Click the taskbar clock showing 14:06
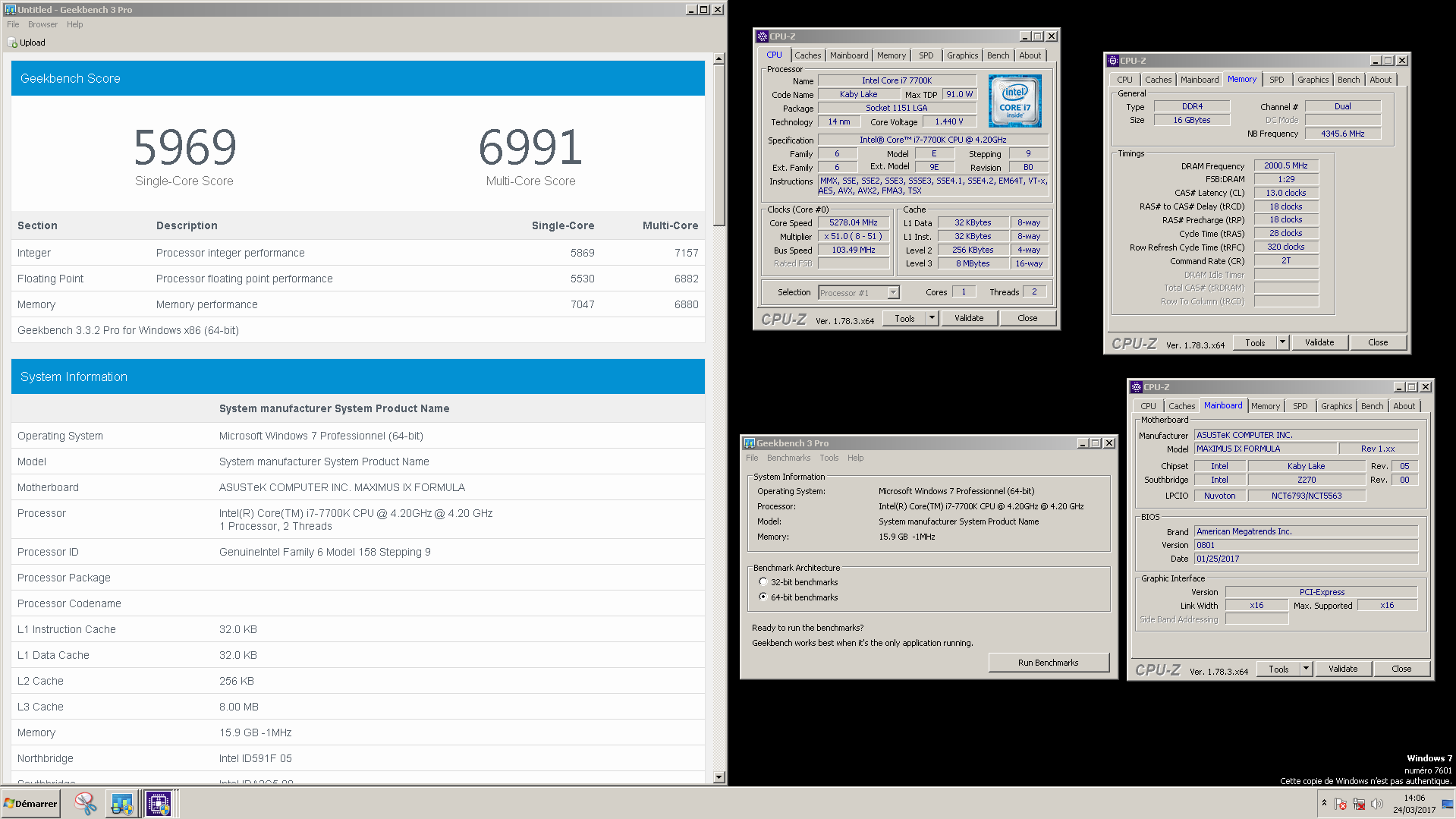Image resolution: width=1456 pixels, height=819 pixels. [1414, 804]
